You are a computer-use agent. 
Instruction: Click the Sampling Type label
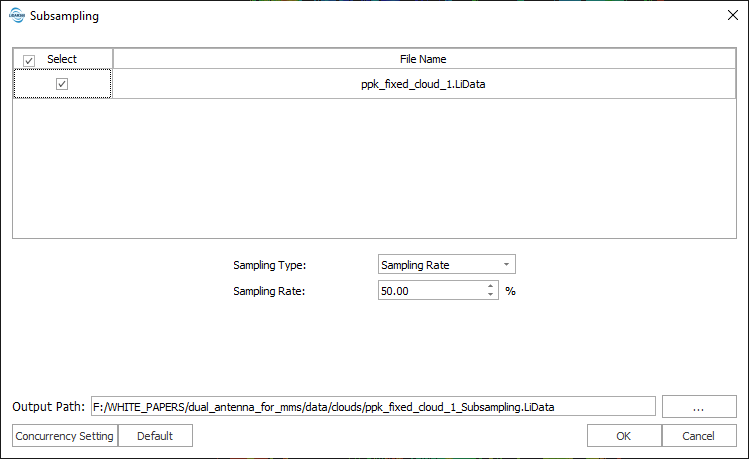269,265
